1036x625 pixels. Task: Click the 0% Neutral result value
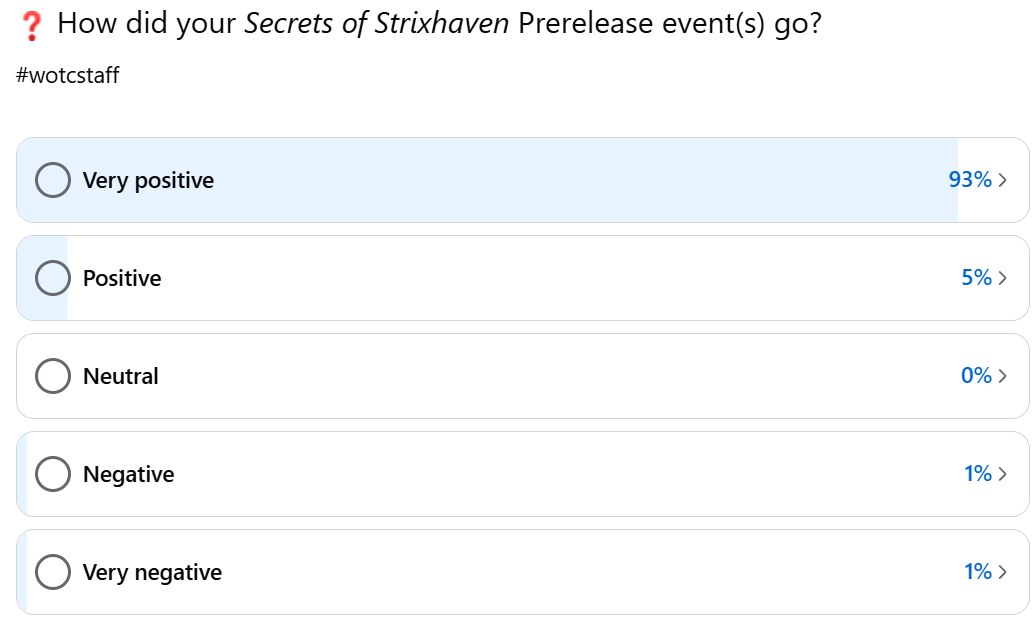(x=976, y=376)
